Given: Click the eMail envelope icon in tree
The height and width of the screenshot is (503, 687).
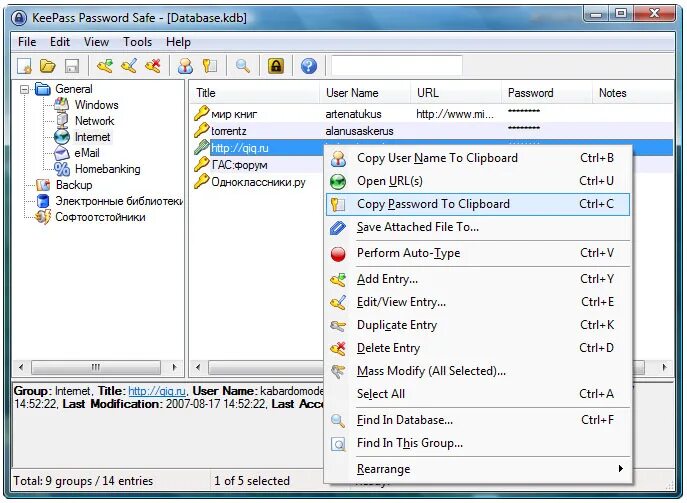Looking at the screenshot, I should (x=62, y=153).
